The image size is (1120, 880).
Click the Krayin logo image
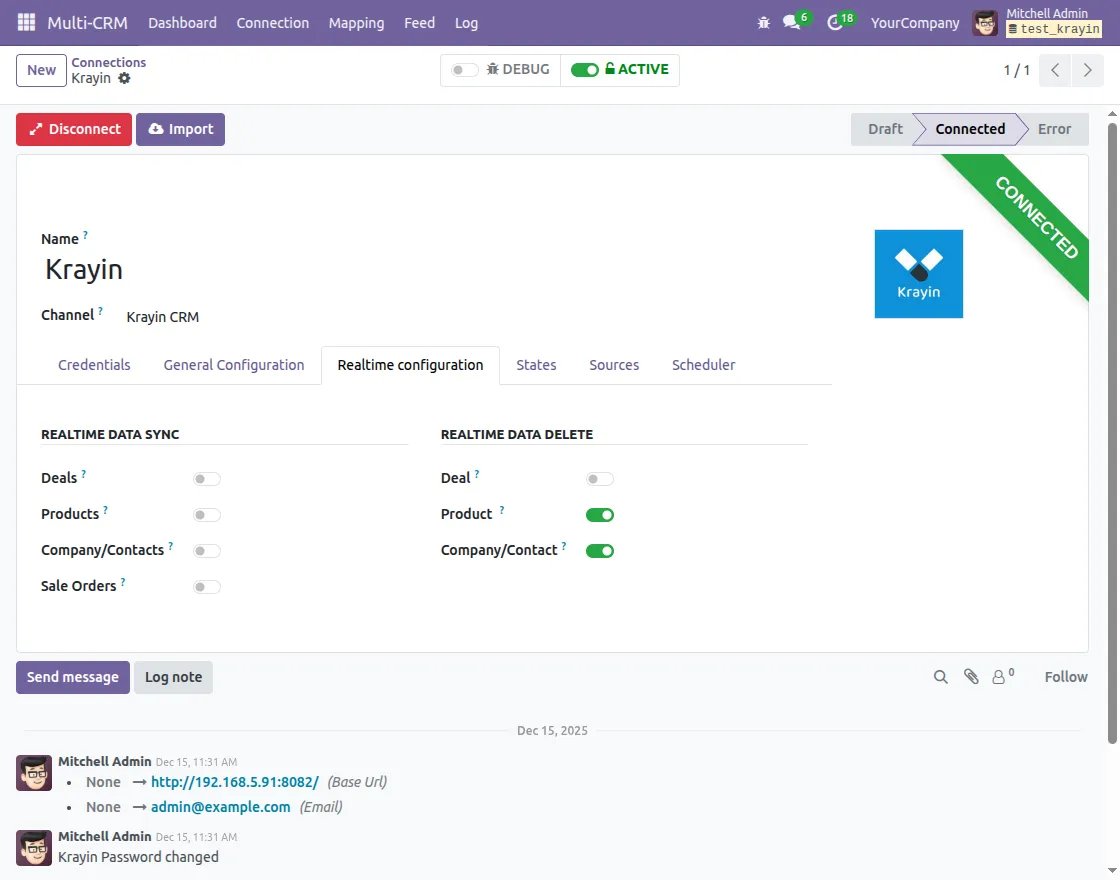(x=918, y=273)
